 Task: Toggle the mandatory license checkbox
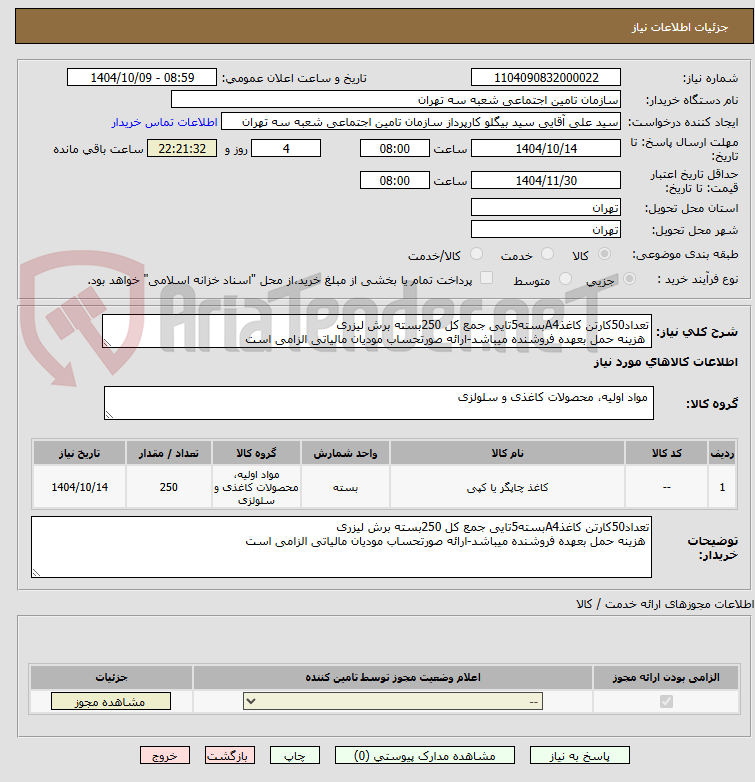point(666,702)
